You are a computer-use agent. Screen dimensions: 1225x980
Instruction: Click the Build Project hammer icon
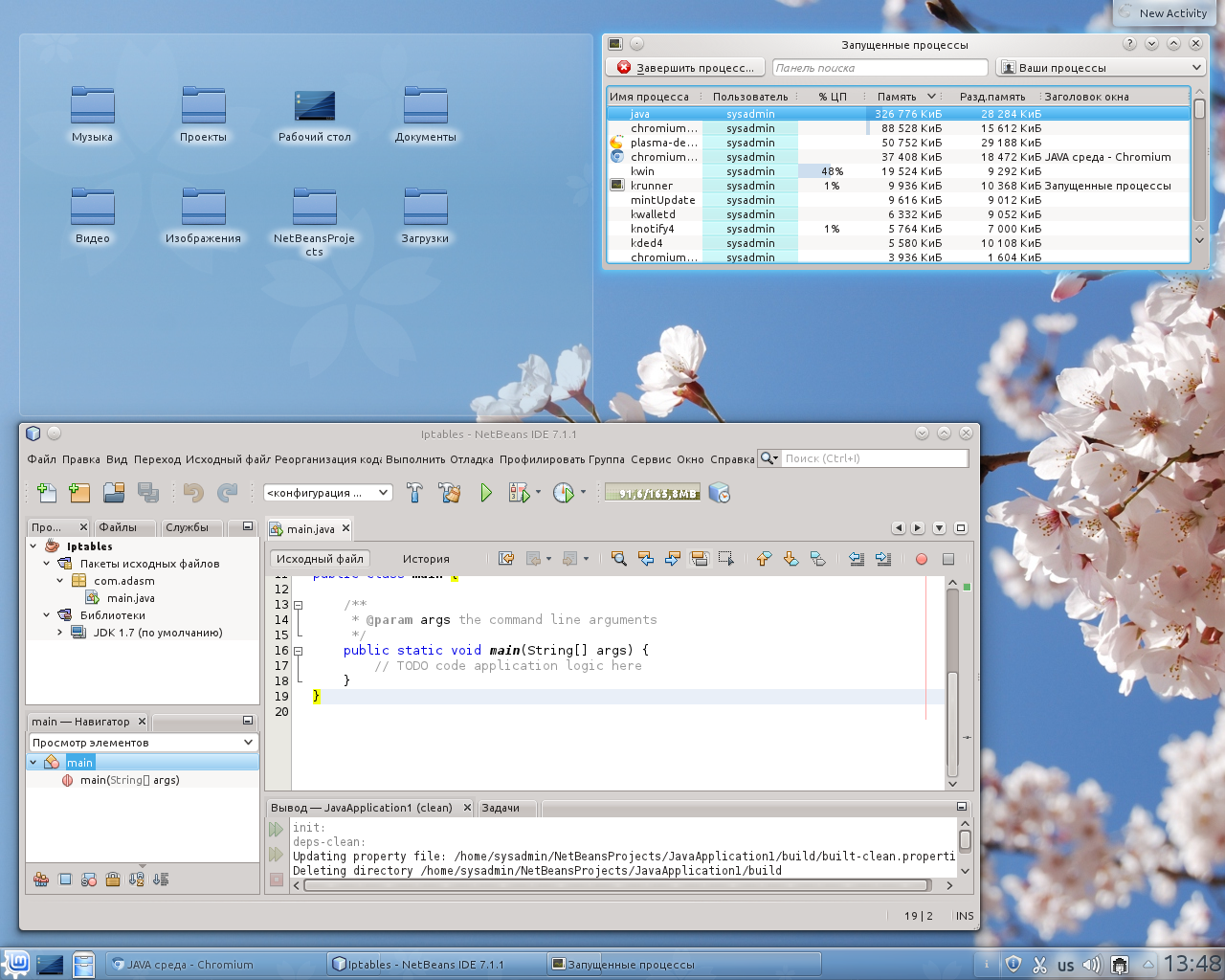pos(414,493)
